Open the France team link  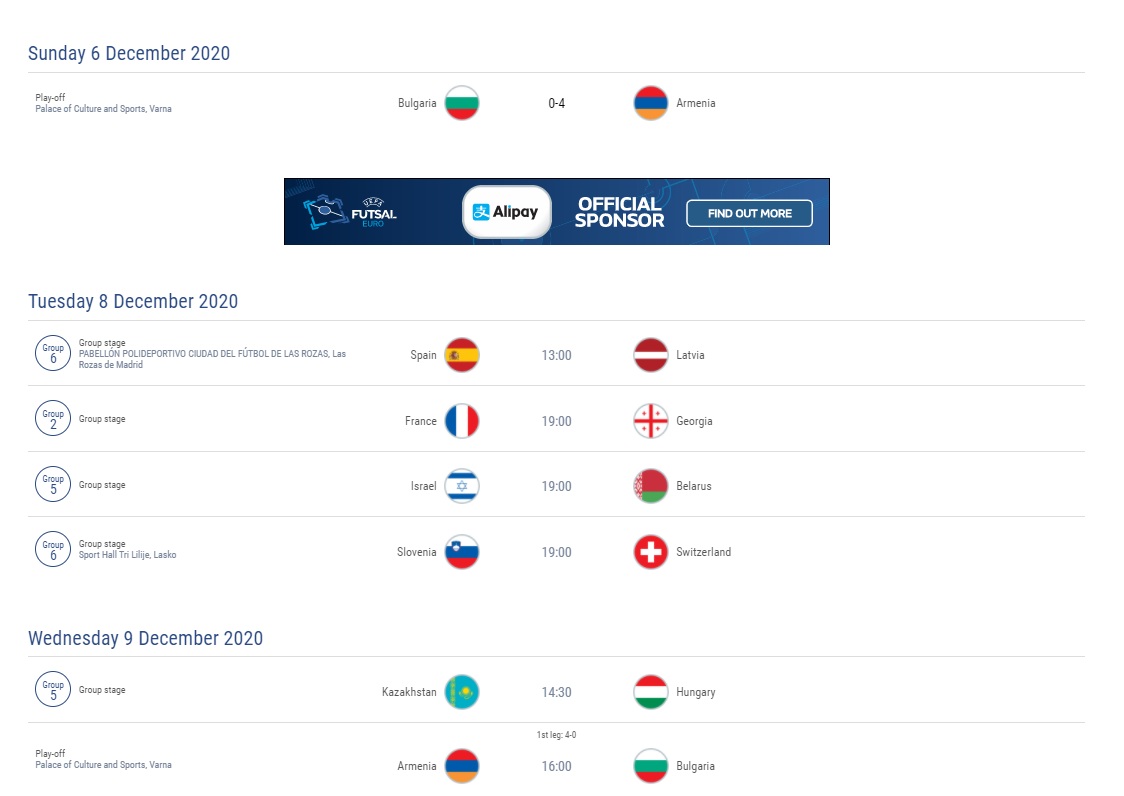click(x=421, y=421)
